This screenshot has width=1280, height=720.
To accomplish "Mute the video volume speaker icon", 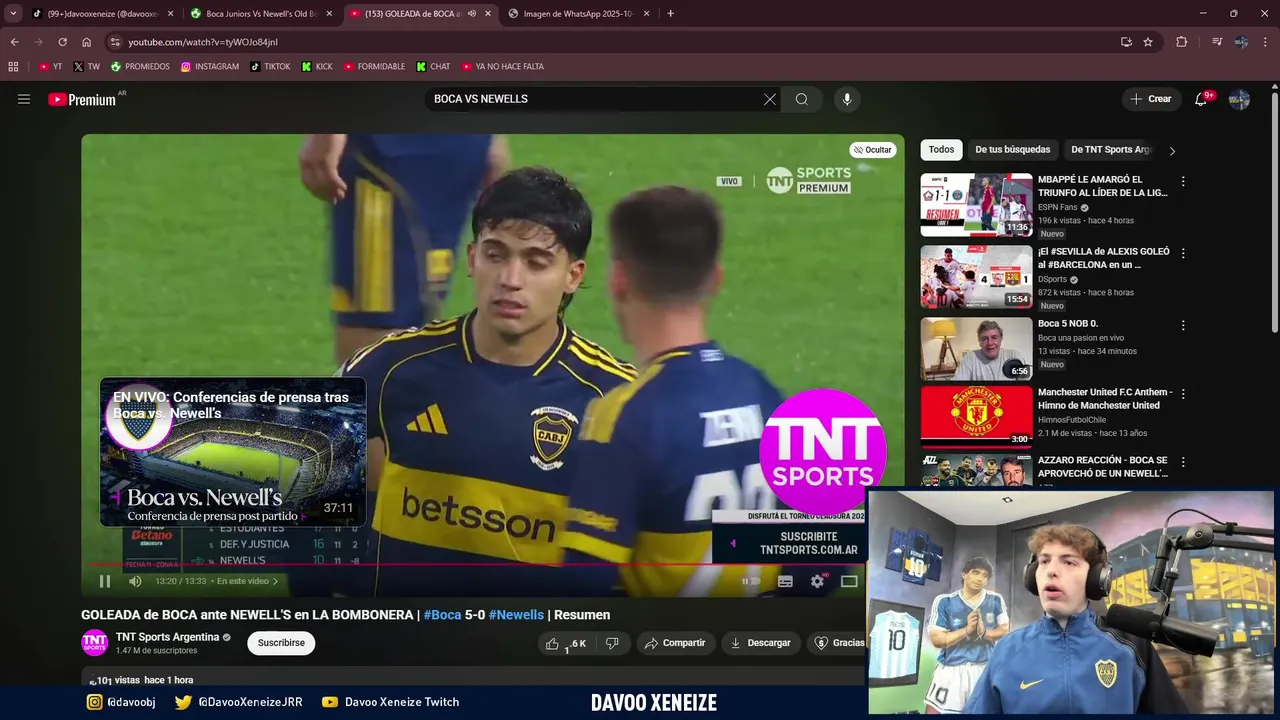I will (135, 581).
